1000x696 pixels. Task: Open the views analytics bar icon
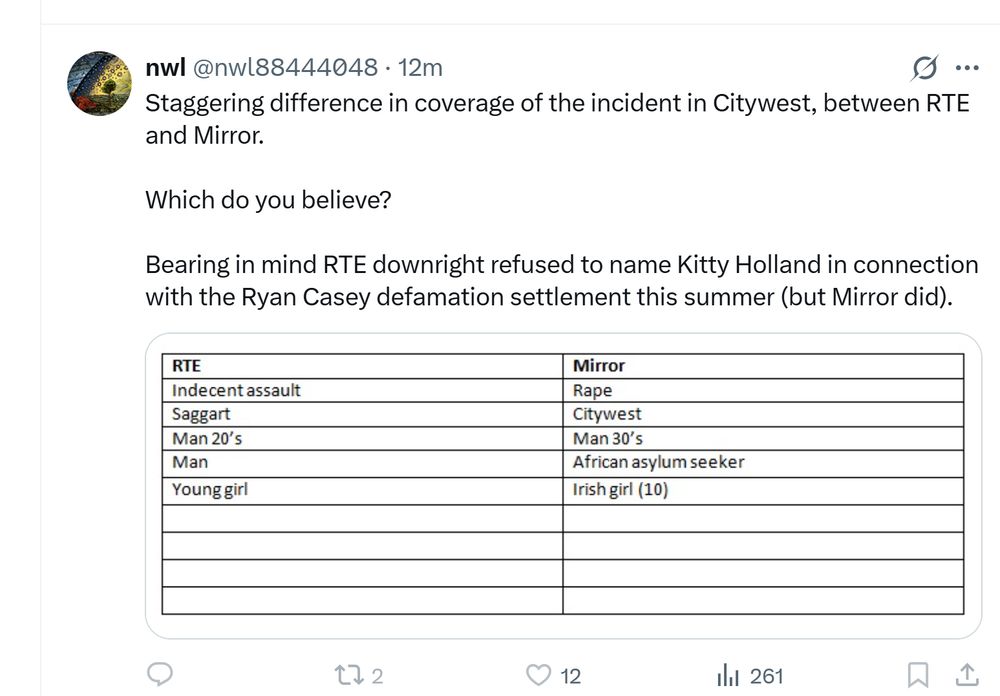point(728,676)
